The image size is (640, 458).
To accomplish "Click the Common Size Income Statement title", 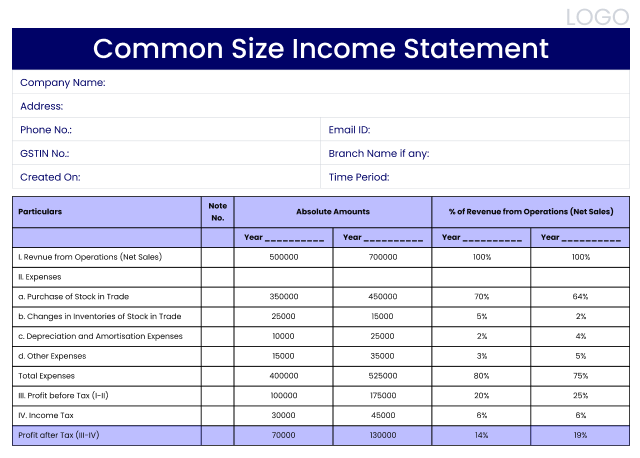I will [x=321, y=49].
